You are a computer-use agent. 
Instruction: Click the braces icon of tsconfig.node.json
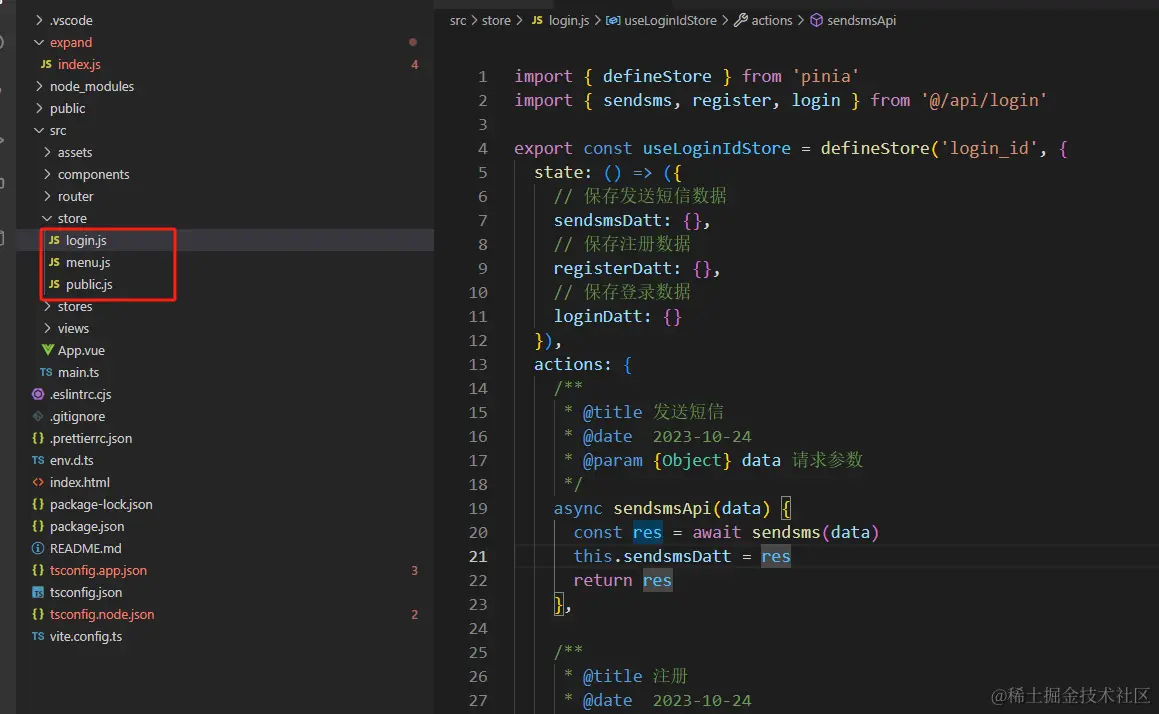(38, 613)
